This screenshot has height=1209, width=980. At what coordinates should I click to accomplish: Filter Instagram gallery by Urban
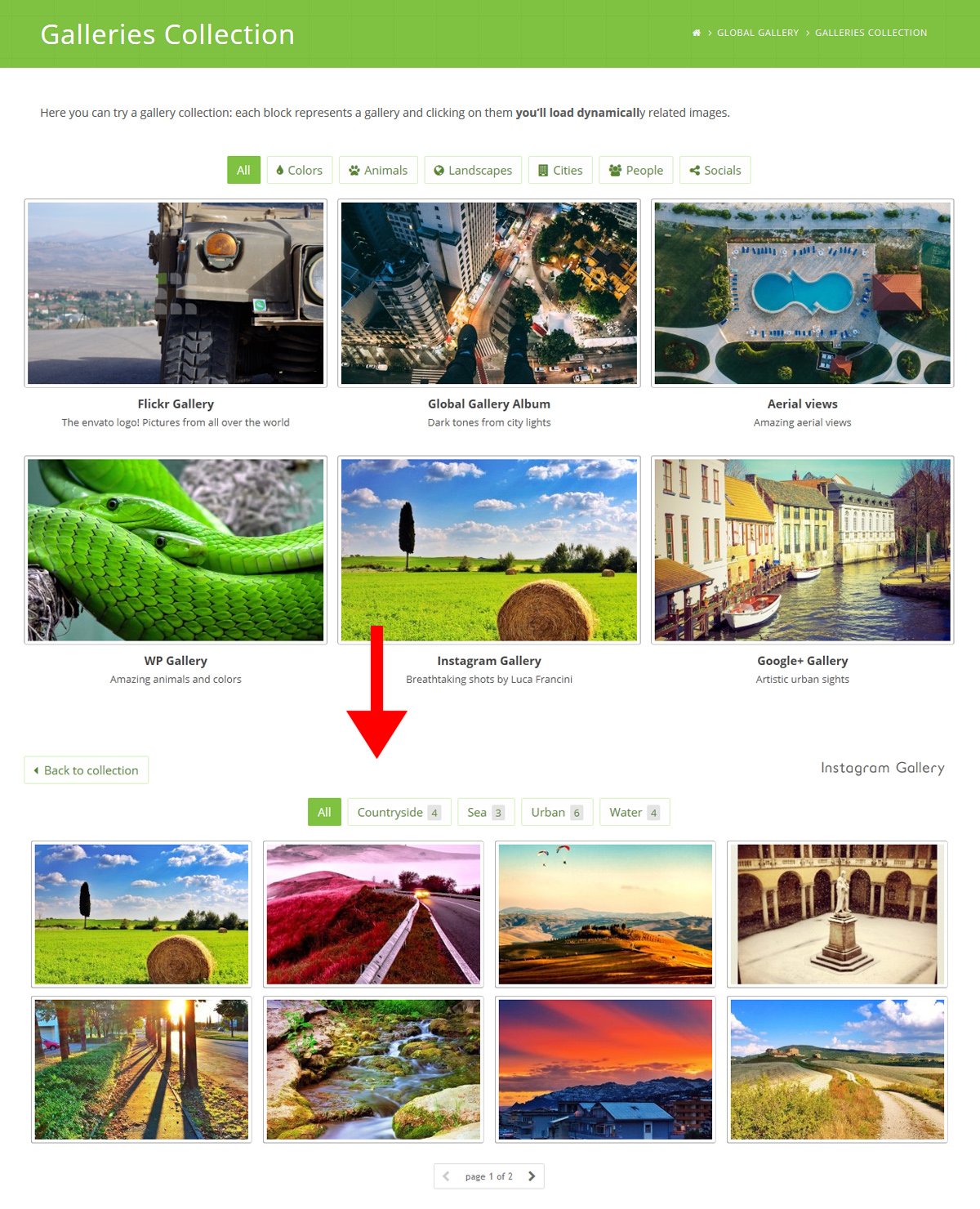click(x=557, y=812)
